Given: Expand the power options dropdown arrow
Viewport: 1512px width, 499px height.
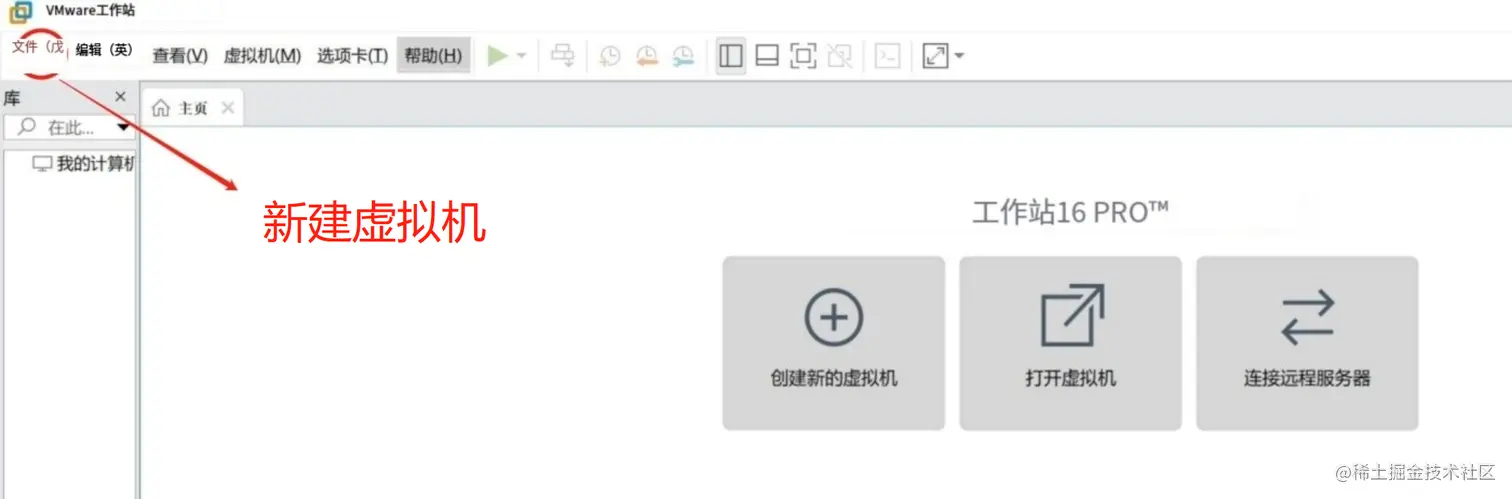Looking at the screenshot, I should 522,56.
